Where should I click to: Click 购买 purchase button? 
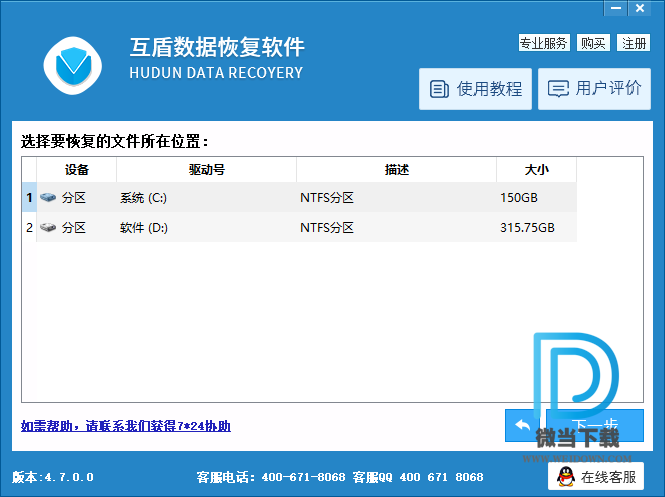[593, 43]
